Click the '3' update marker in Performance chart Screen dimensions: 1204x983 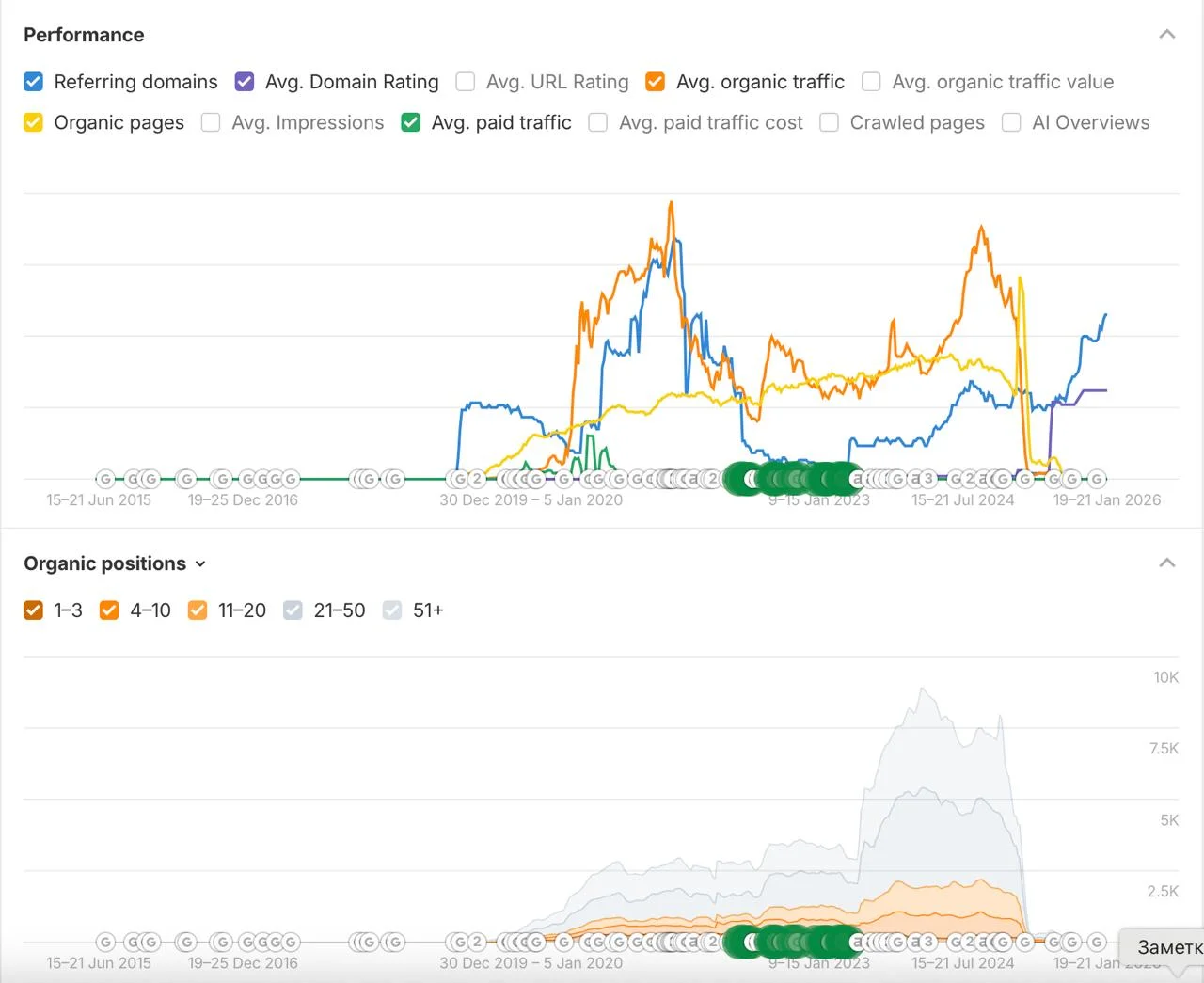pos(927,479)
